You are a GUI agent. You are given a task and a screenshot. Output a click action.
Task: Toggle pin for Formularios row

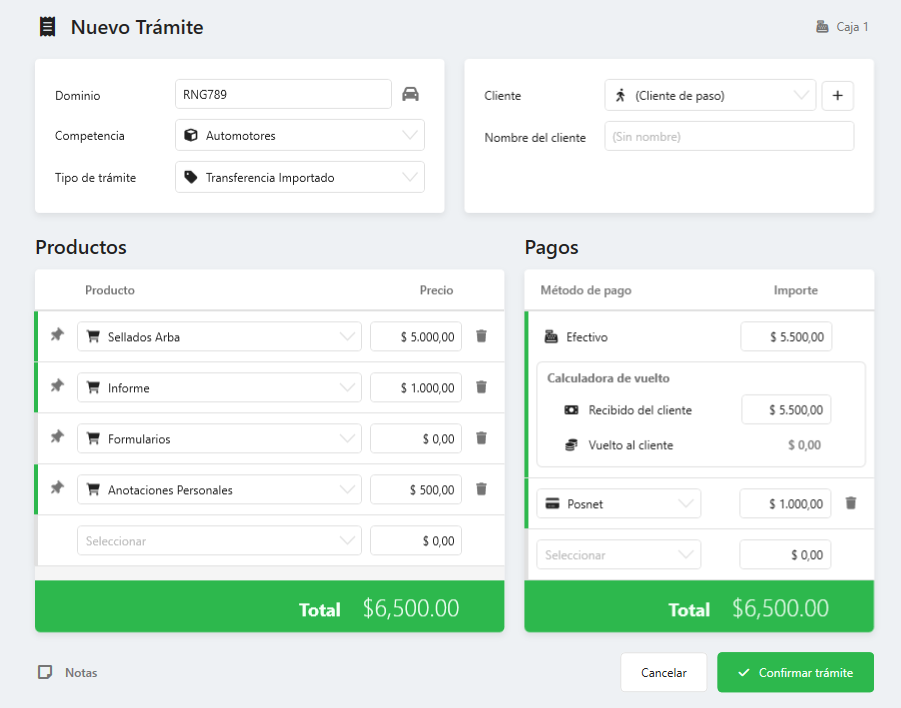pos(57,437)
